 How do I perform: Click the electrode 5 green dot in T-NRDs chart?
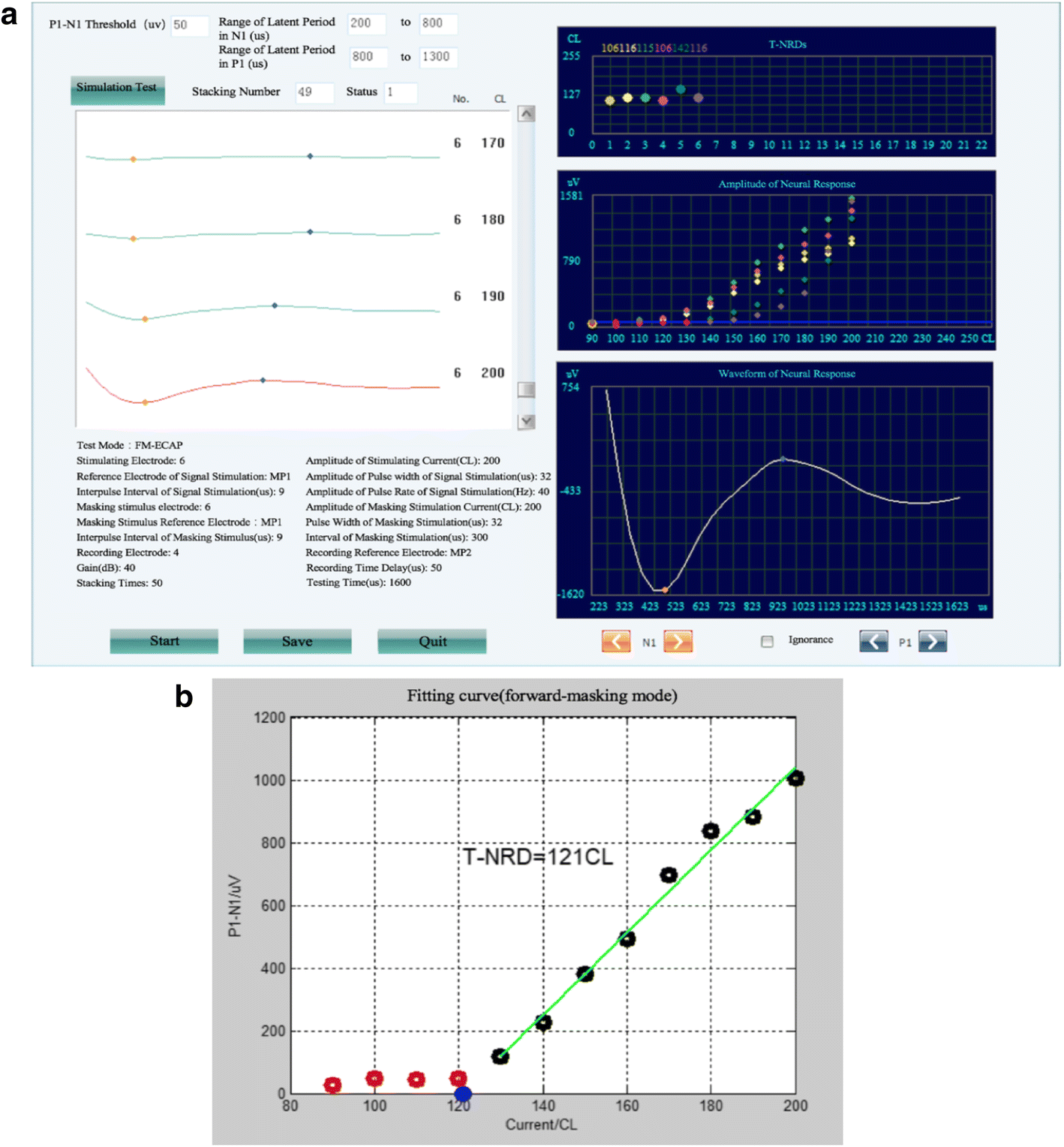[x=681, y=89]
